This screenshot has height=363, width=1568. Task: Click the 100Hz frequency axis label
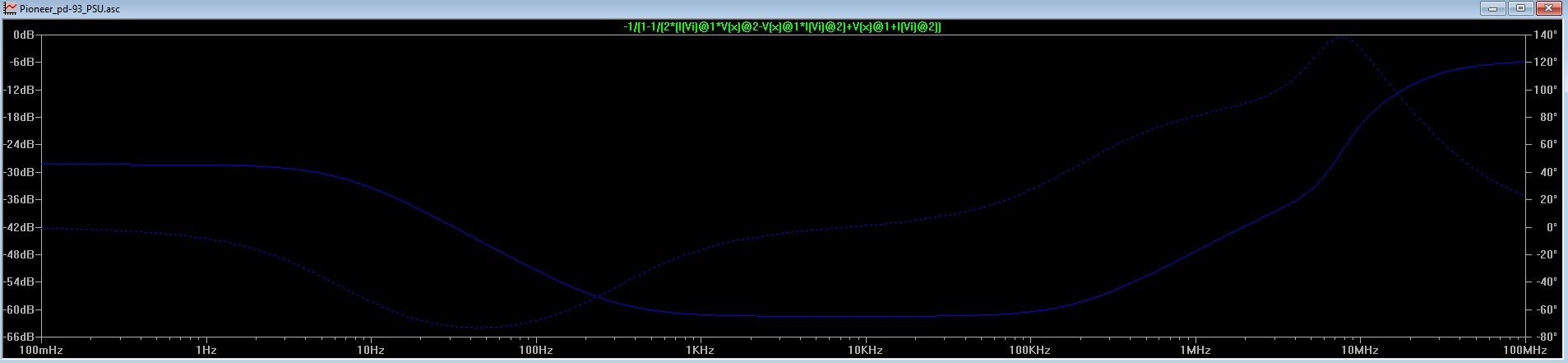point(534,351)
